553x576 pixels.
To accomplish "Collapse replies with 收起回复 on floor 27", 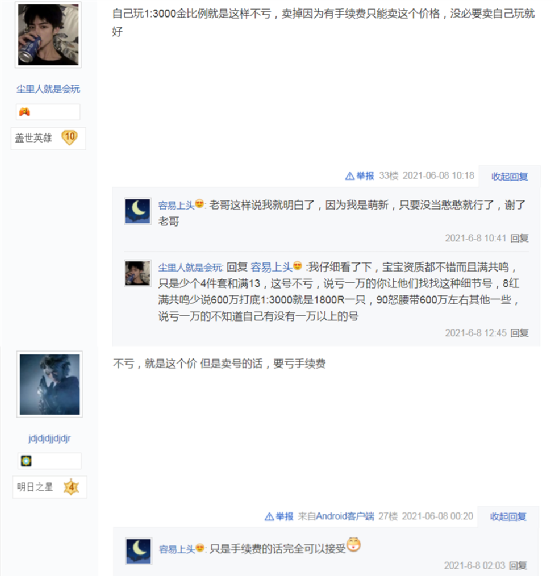I will 508,516.
